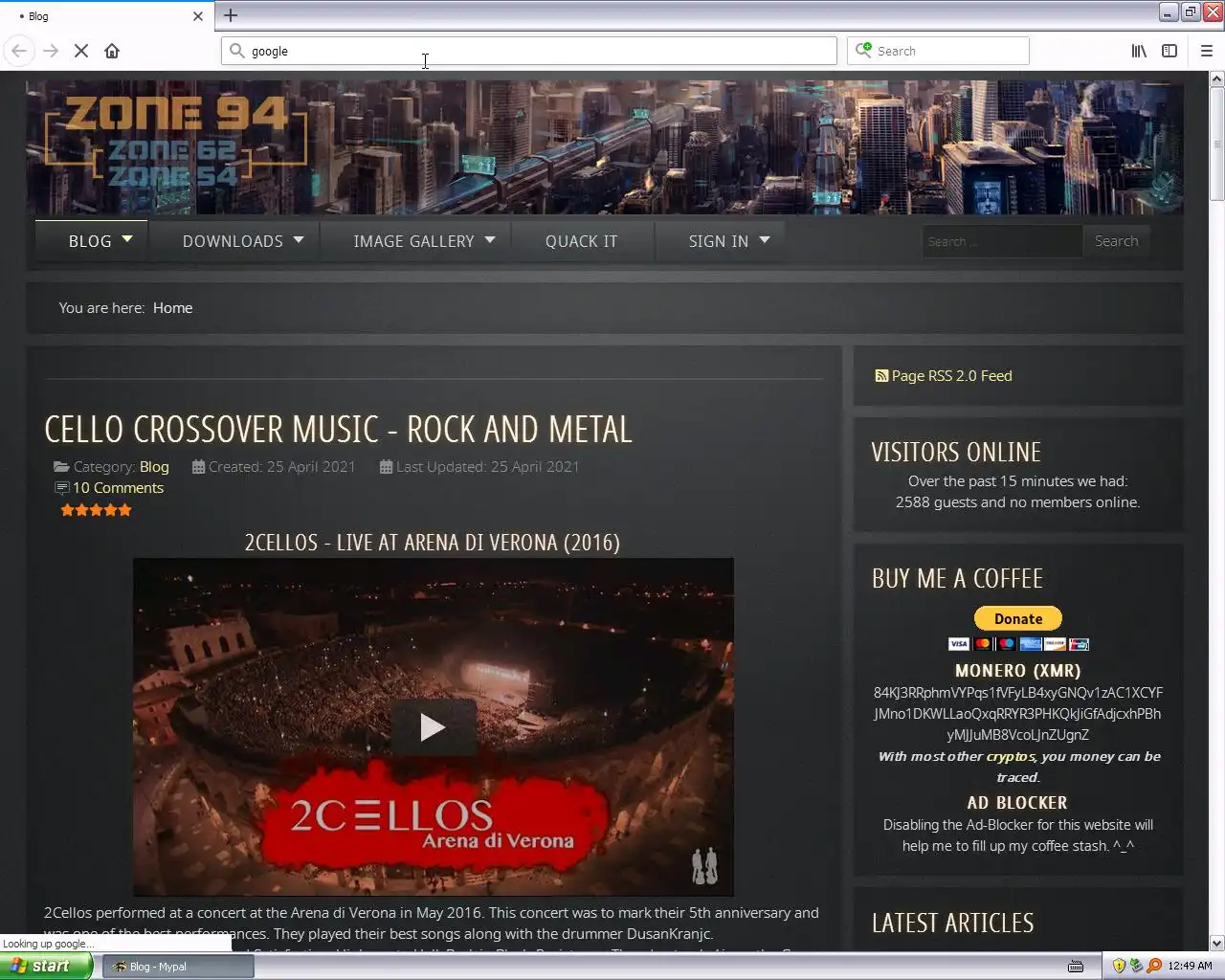Click the PayPal Donate button
Screen dimensions: 1225x980
coord(1018,619)
